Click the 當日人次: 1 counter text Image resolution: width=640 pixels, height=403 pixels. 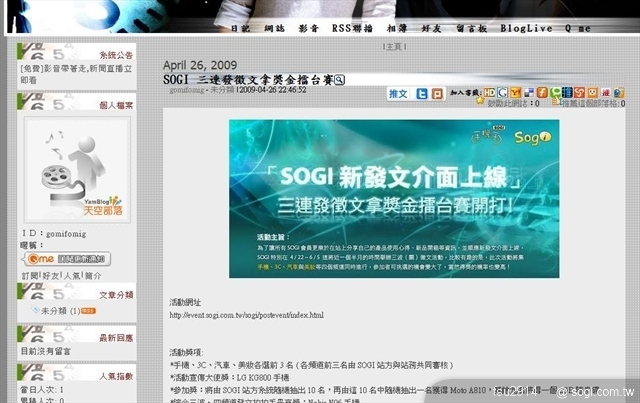(42, 390)
